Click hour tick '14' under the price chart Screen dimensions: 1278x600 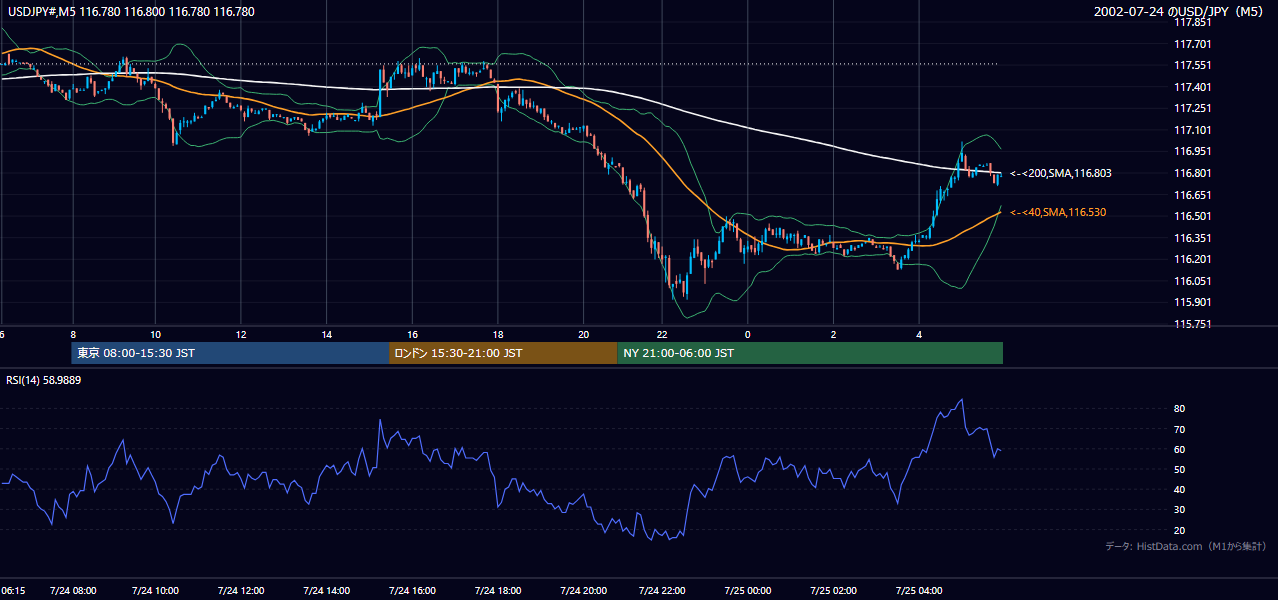click(x=327, y=334)
